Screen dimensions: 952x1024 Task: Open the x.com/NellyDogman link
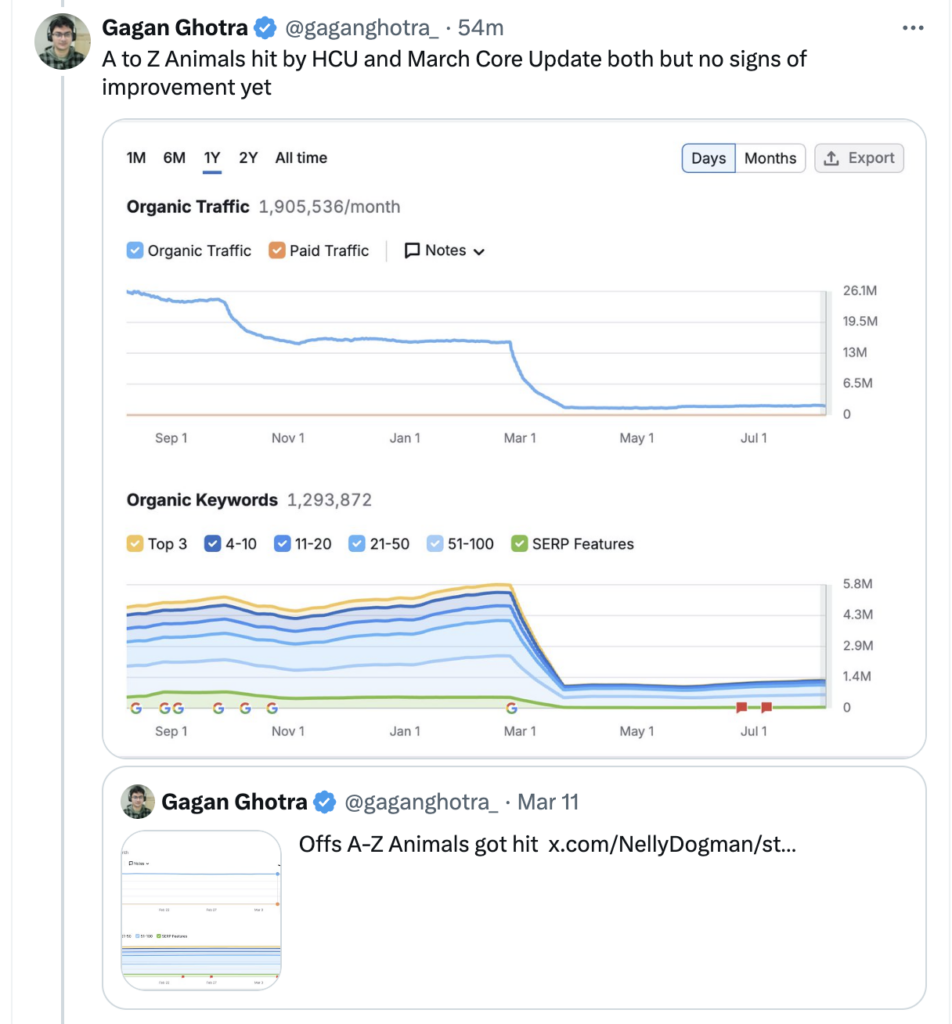coord(672,845)
